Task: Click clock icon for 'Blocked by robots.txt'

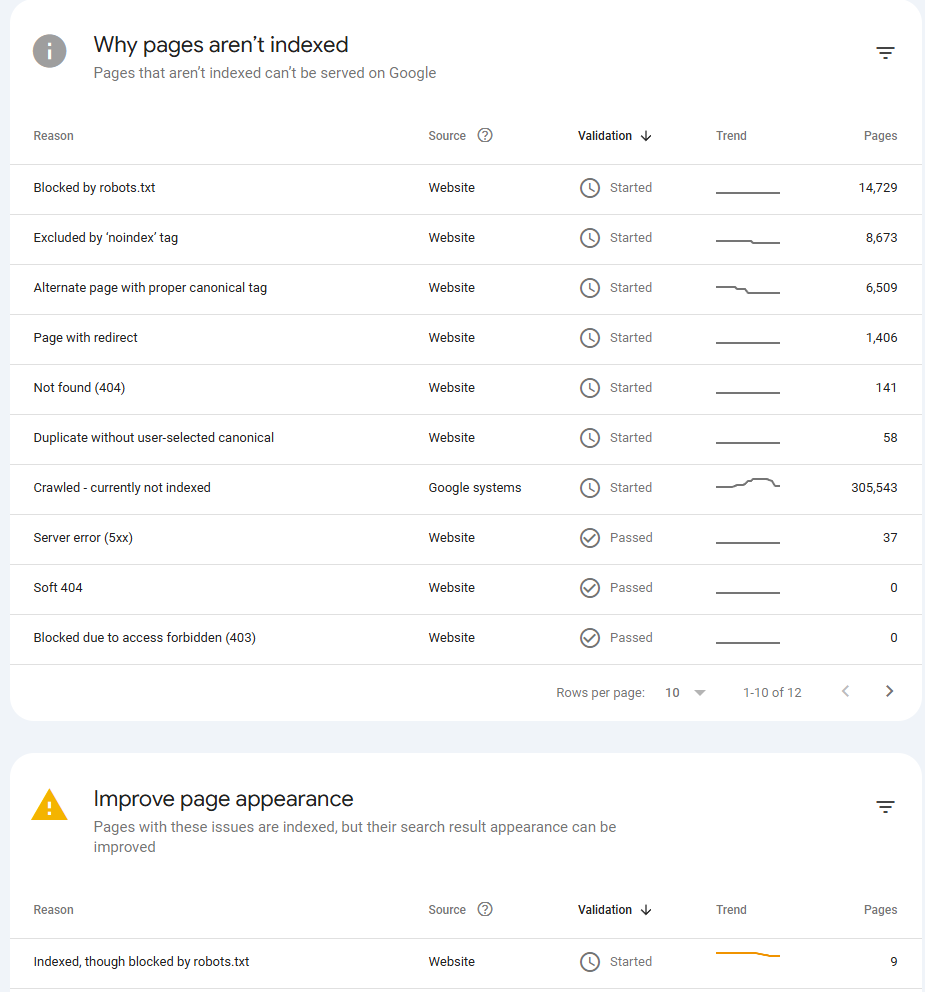Action: [x=590, y=188]
